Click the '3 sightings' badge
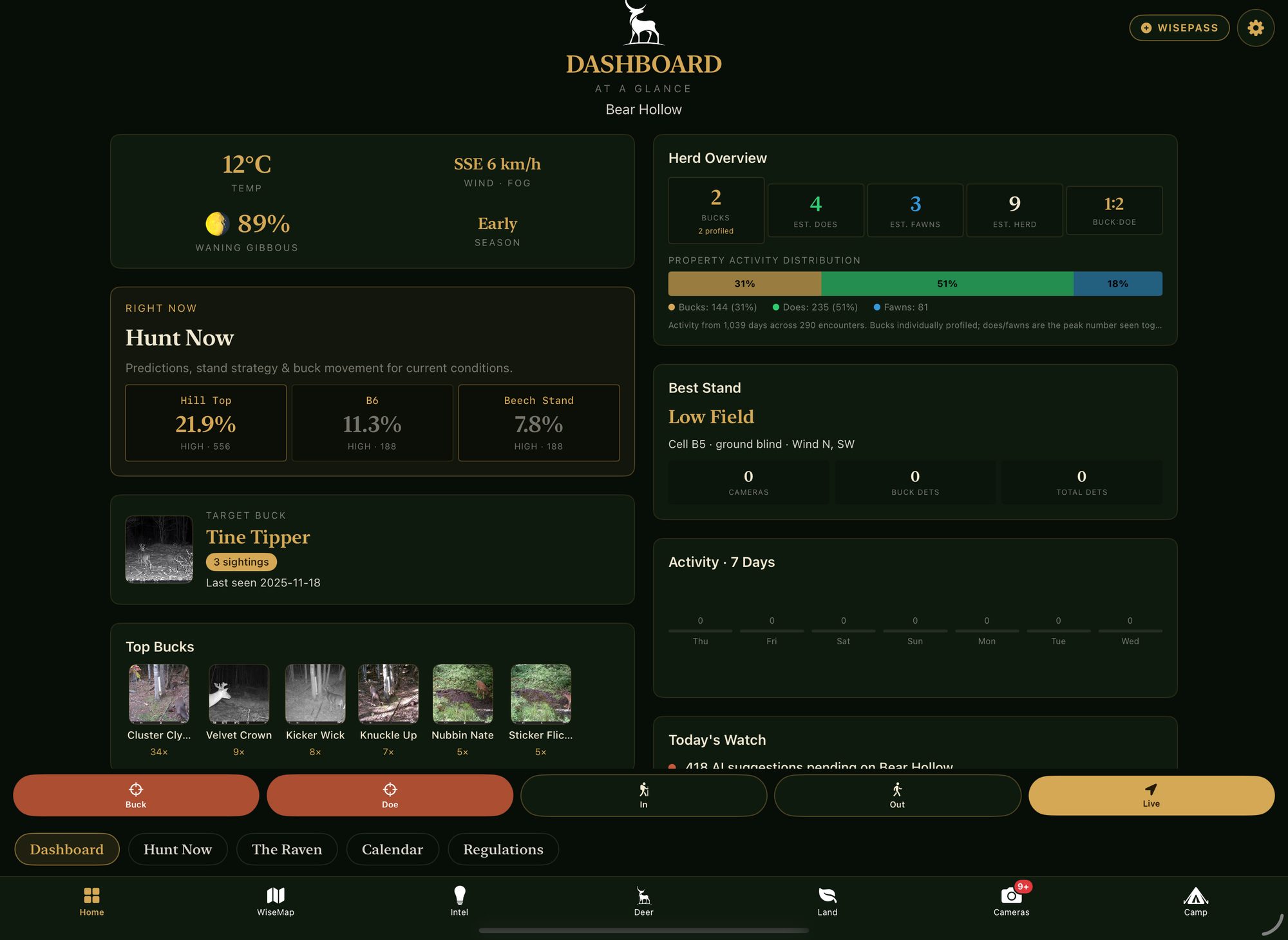This screenshot has width=1288, height=940. coord(241,562)
